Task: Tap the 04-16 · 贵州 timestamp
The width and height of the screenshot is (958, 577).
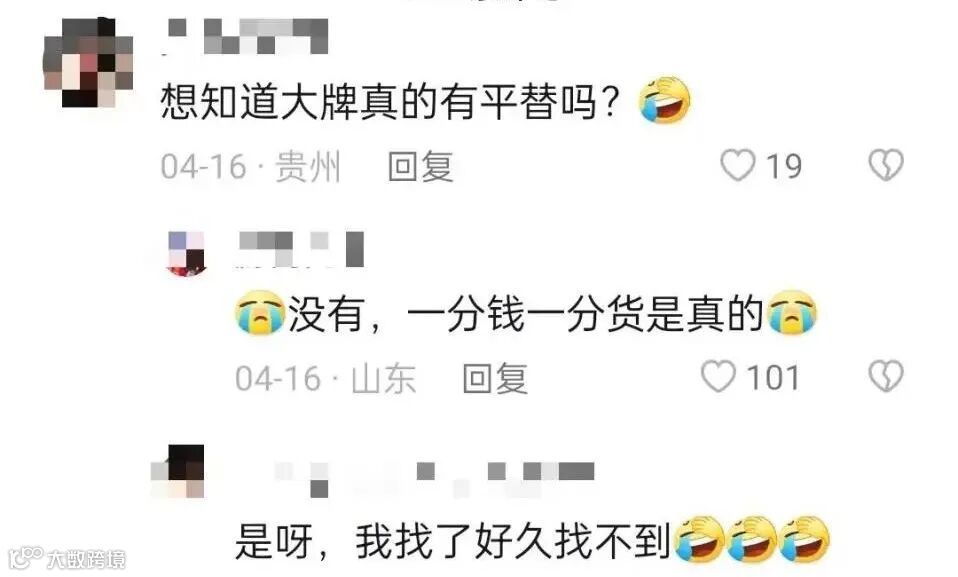Action: pyautogui.click(x=250, y=166)
